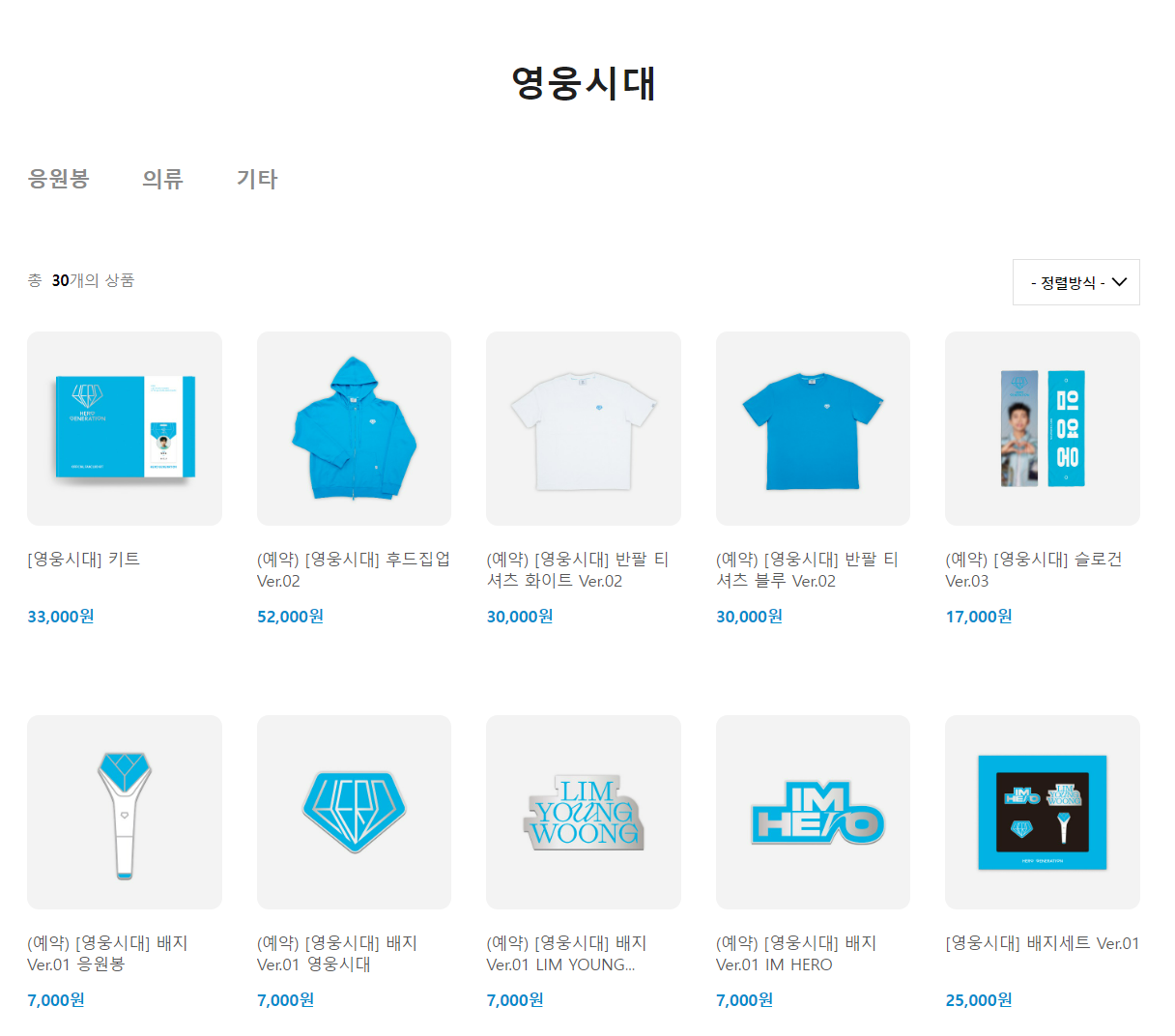
Task: Follow the 반팔 티셔츠 화이트 Ver.02 link
Action: (x=578, y=570)
